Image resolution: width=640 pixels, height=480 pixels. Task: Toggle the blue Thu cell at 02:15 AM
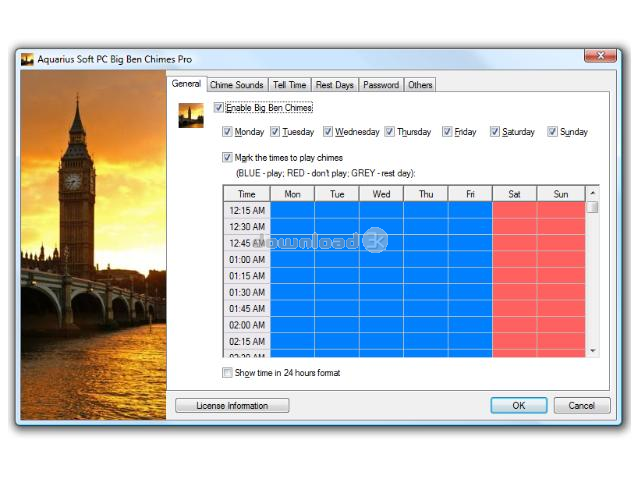click(426, 341)
